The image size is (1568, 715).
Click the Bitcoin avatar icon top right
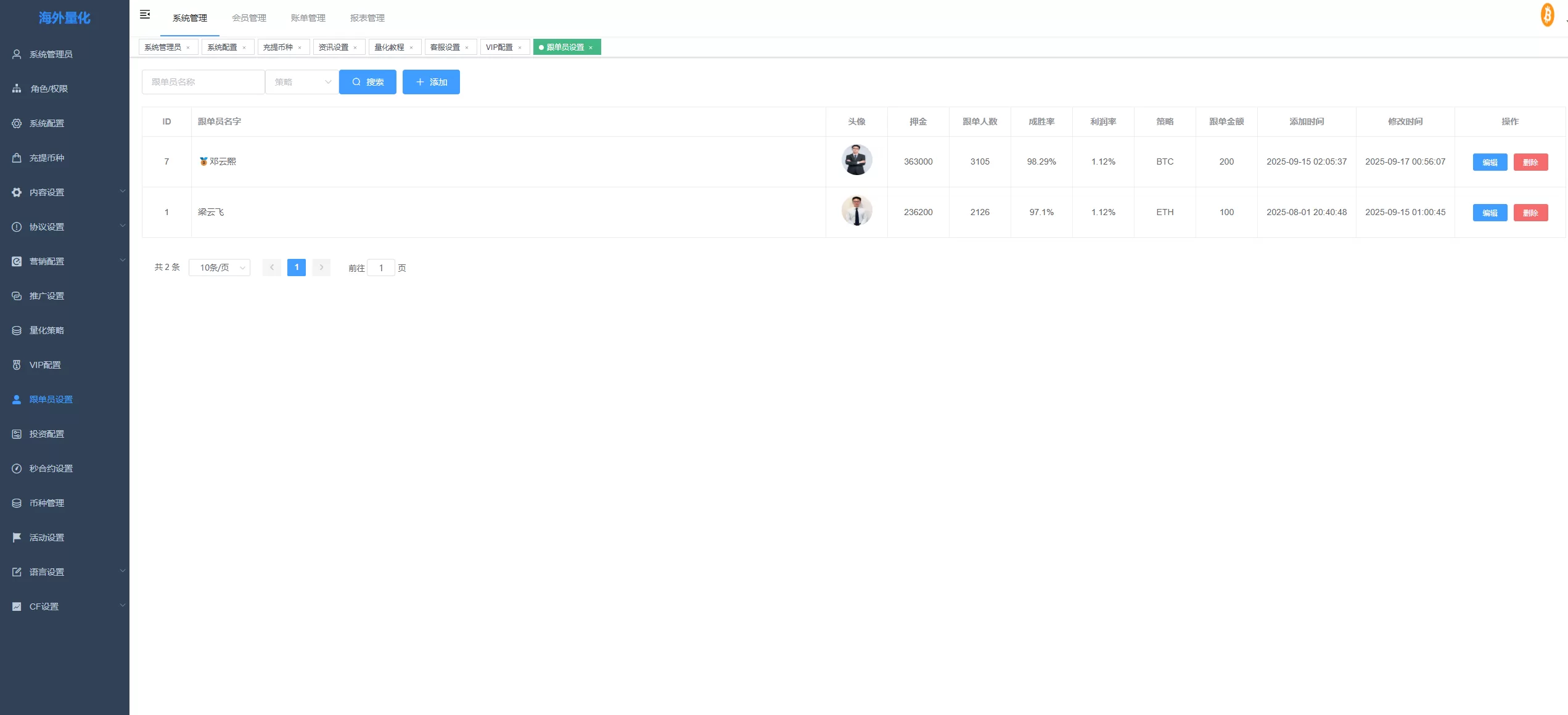tap(1547, 15)
